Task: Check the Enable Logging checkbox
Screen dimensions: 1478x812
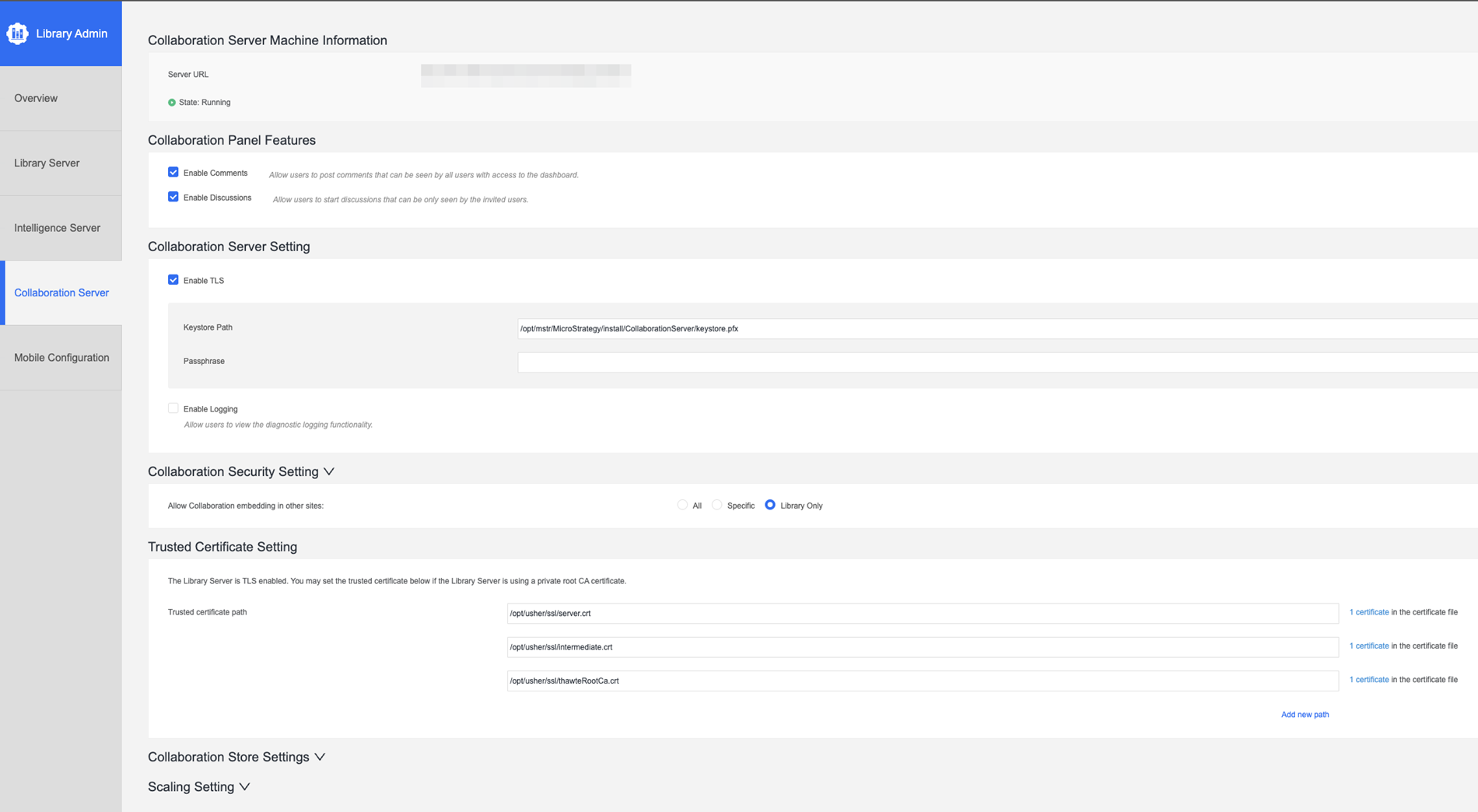Action: coord(173,408)
